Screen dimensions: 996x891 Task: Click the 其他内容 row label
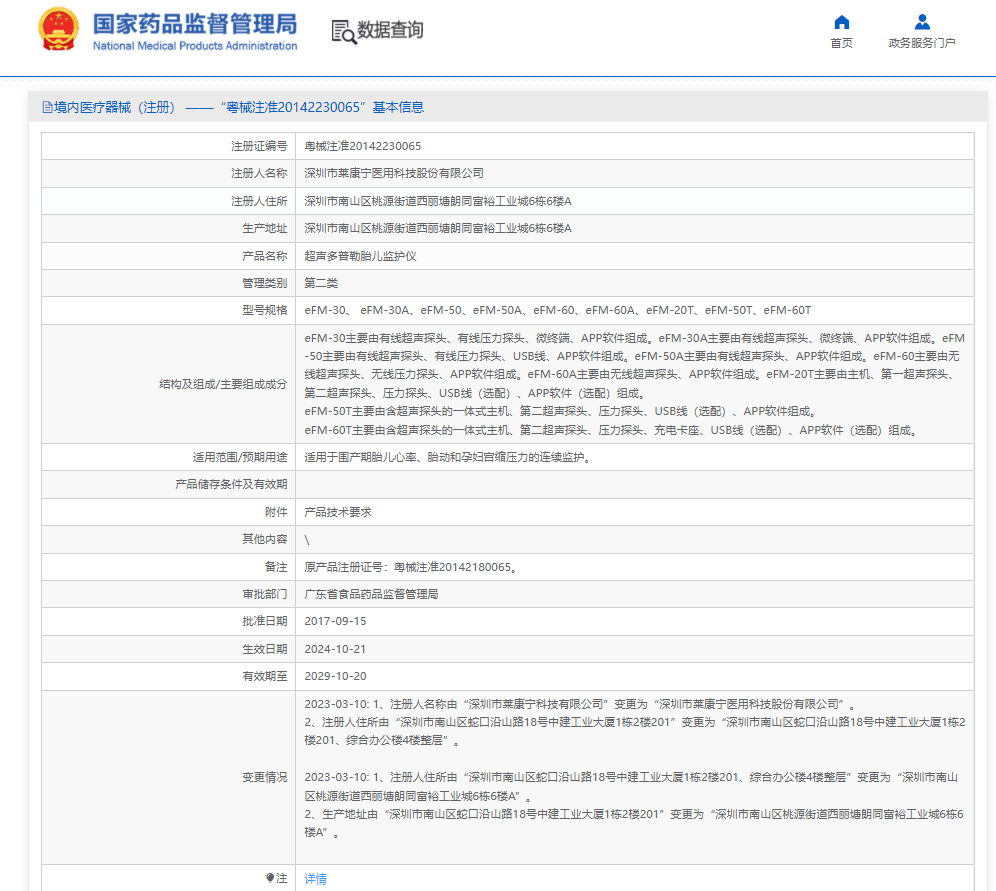click(265, 539)
